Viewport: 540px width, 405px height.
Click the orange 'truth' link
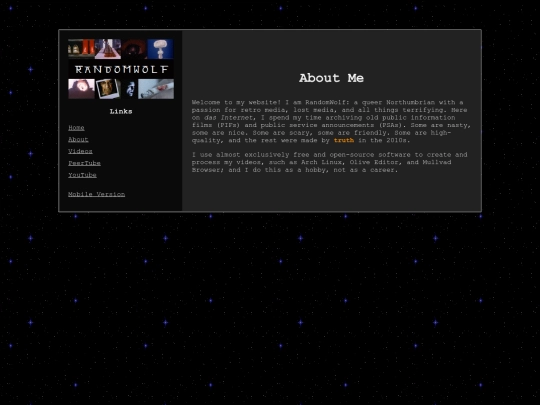coord(344,141)
